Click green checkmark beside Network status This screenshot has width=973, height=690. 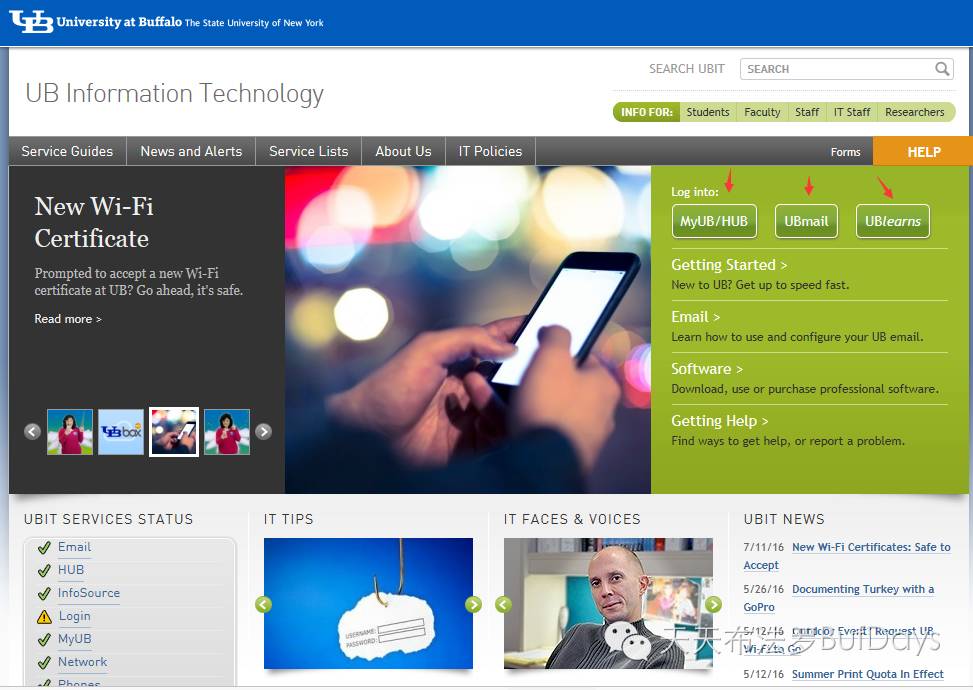click(44, 663)
